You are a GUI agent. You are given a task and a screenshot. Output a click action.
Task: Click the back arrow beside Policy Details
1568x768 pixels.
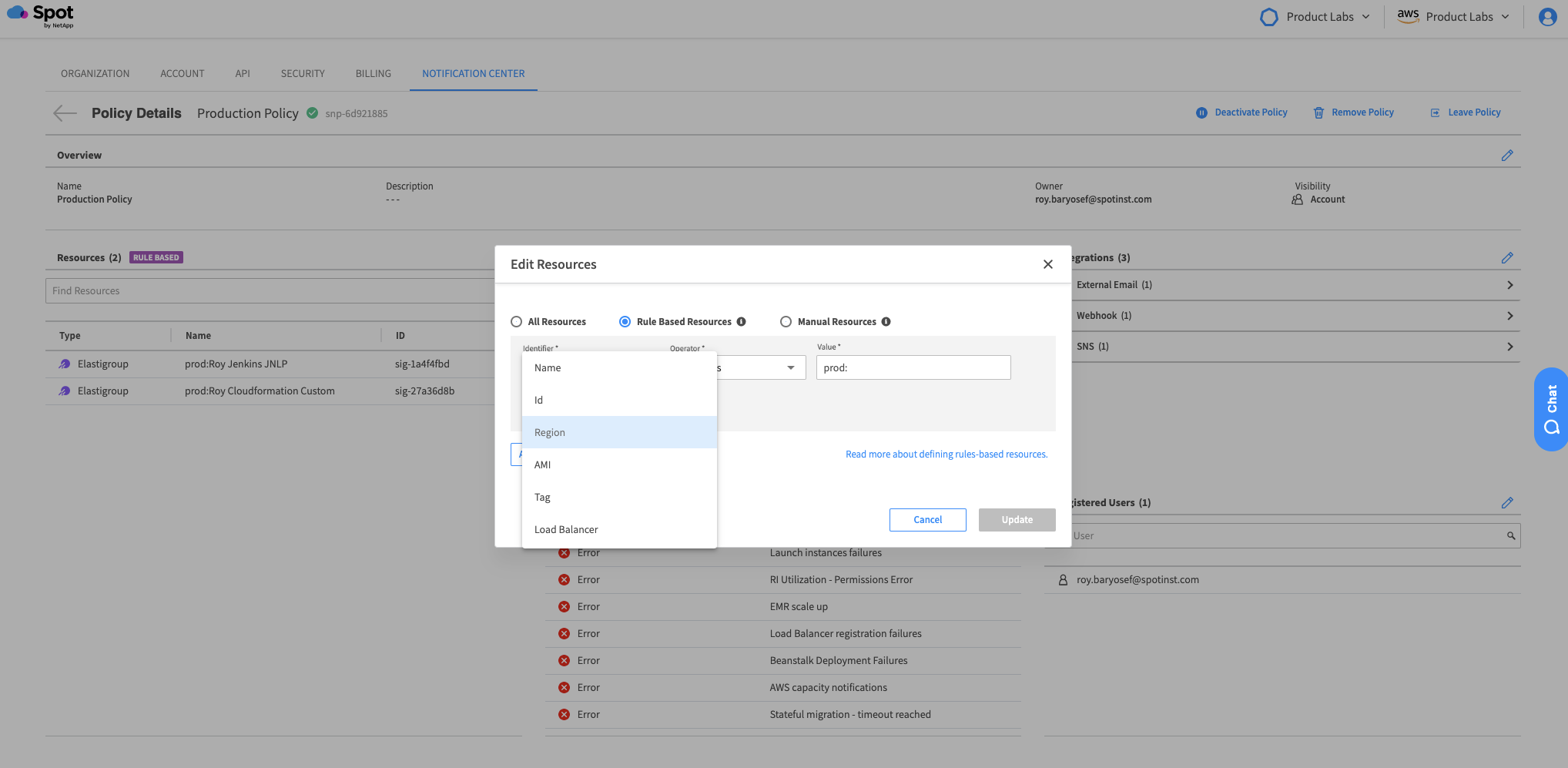[65, 113]
